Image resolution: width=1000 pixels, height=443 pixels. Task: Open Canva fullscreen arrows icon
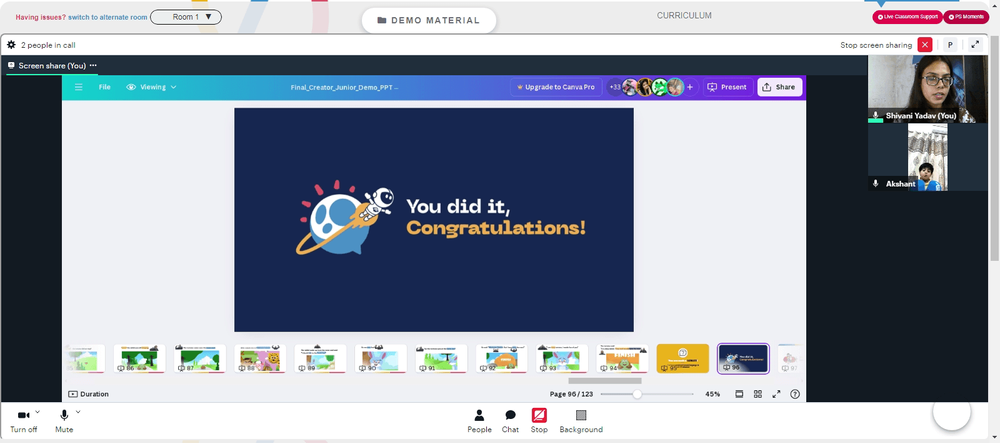click(x=776, y=394)
